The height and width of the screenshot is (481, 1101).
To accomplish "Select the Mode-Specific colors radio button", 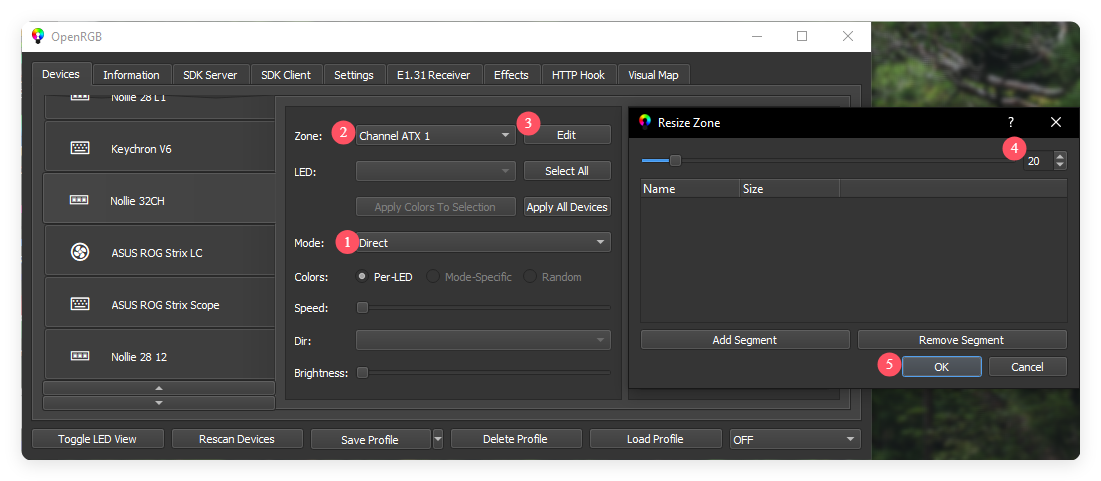I will pyautogui.click(x=433, y=277).
